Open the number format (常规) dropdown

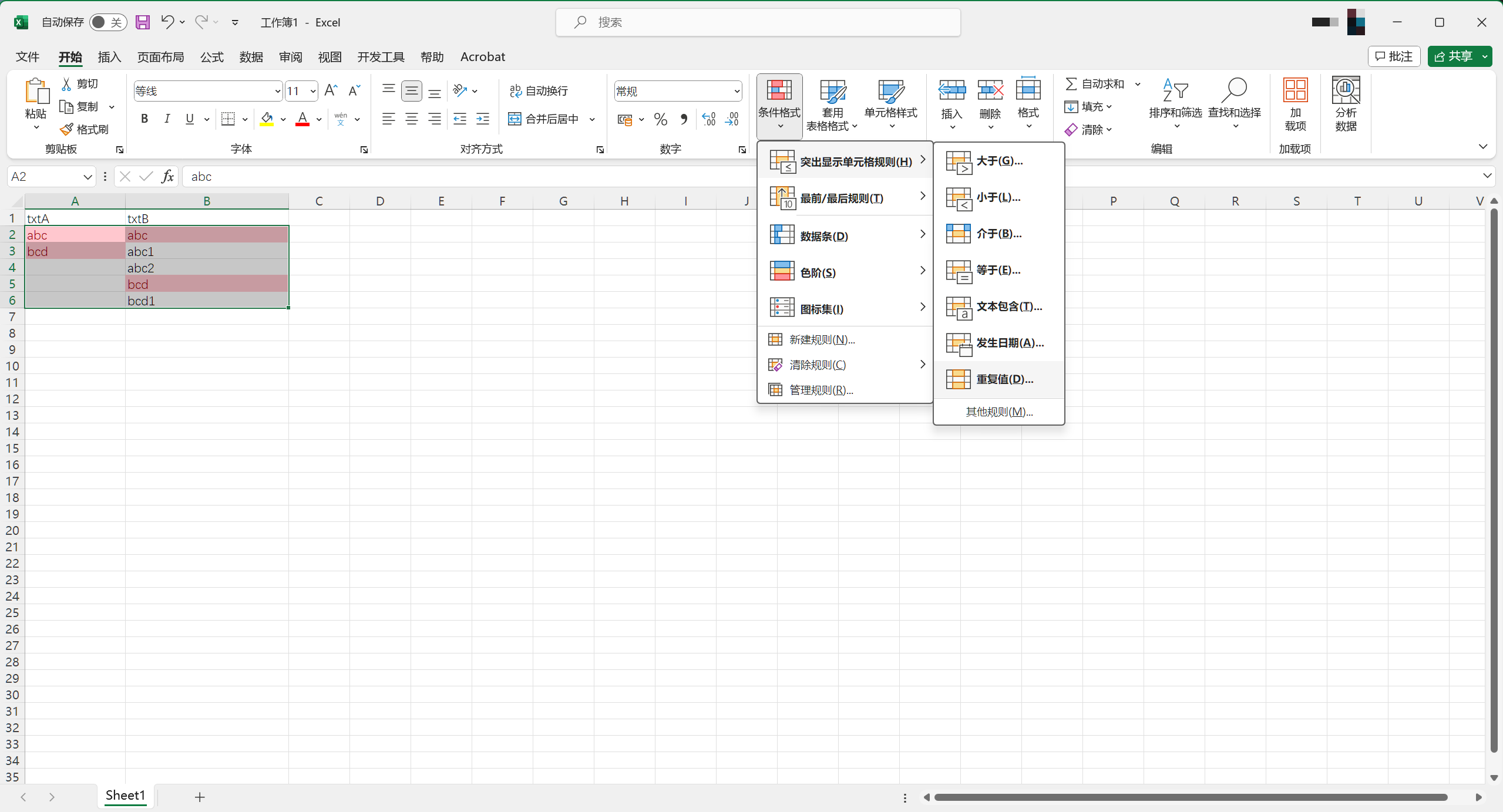736,91
